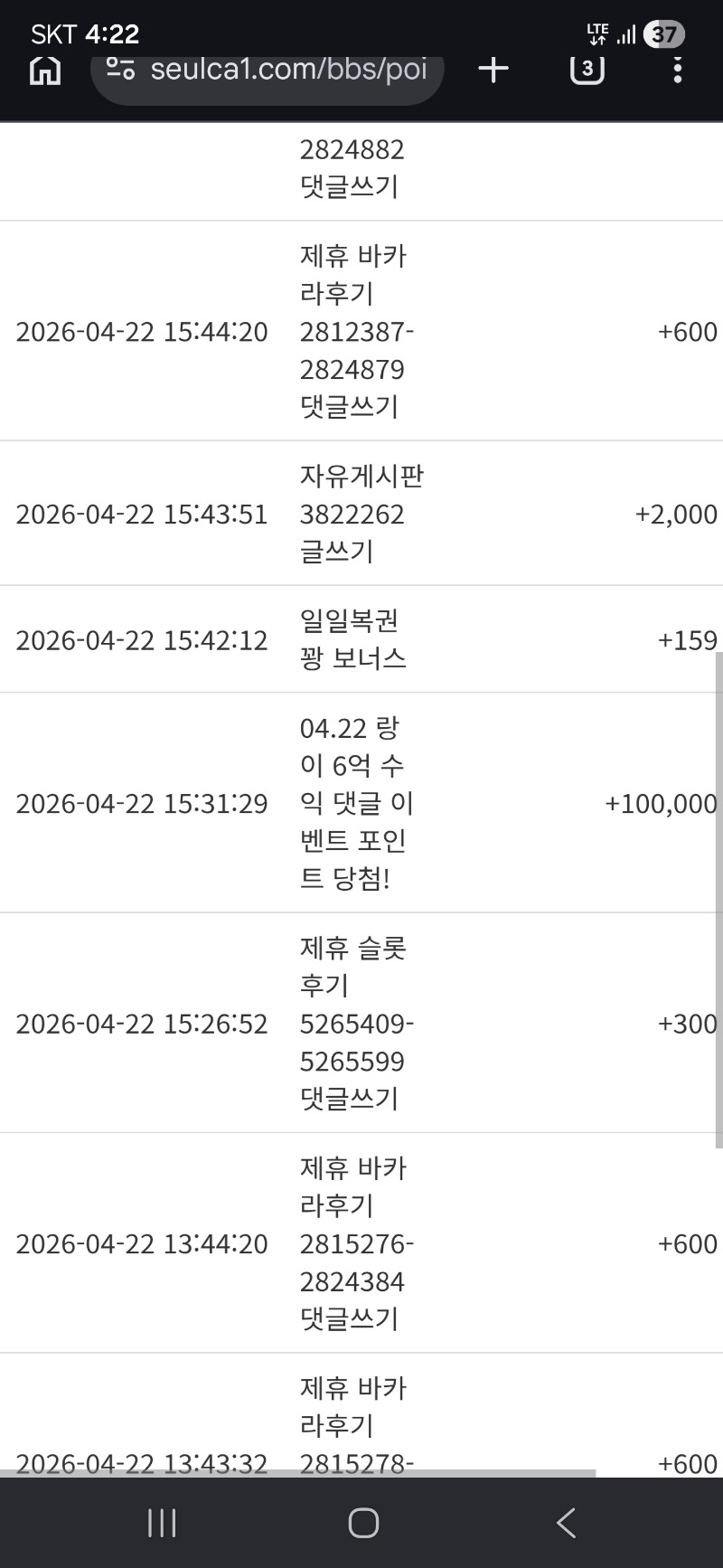This screenshot has width=723, height=1568.
Task: Focus the seulca1.com address bar
Action: click(287, 70)
